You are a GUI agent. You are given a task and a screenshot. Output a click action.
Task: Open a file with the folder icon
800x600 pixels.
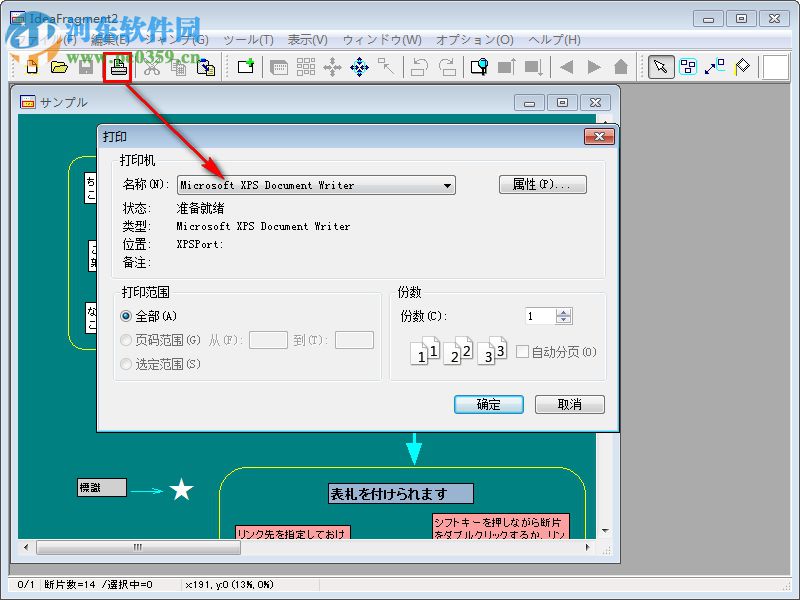pyautogui.click(x=57, y=67)
